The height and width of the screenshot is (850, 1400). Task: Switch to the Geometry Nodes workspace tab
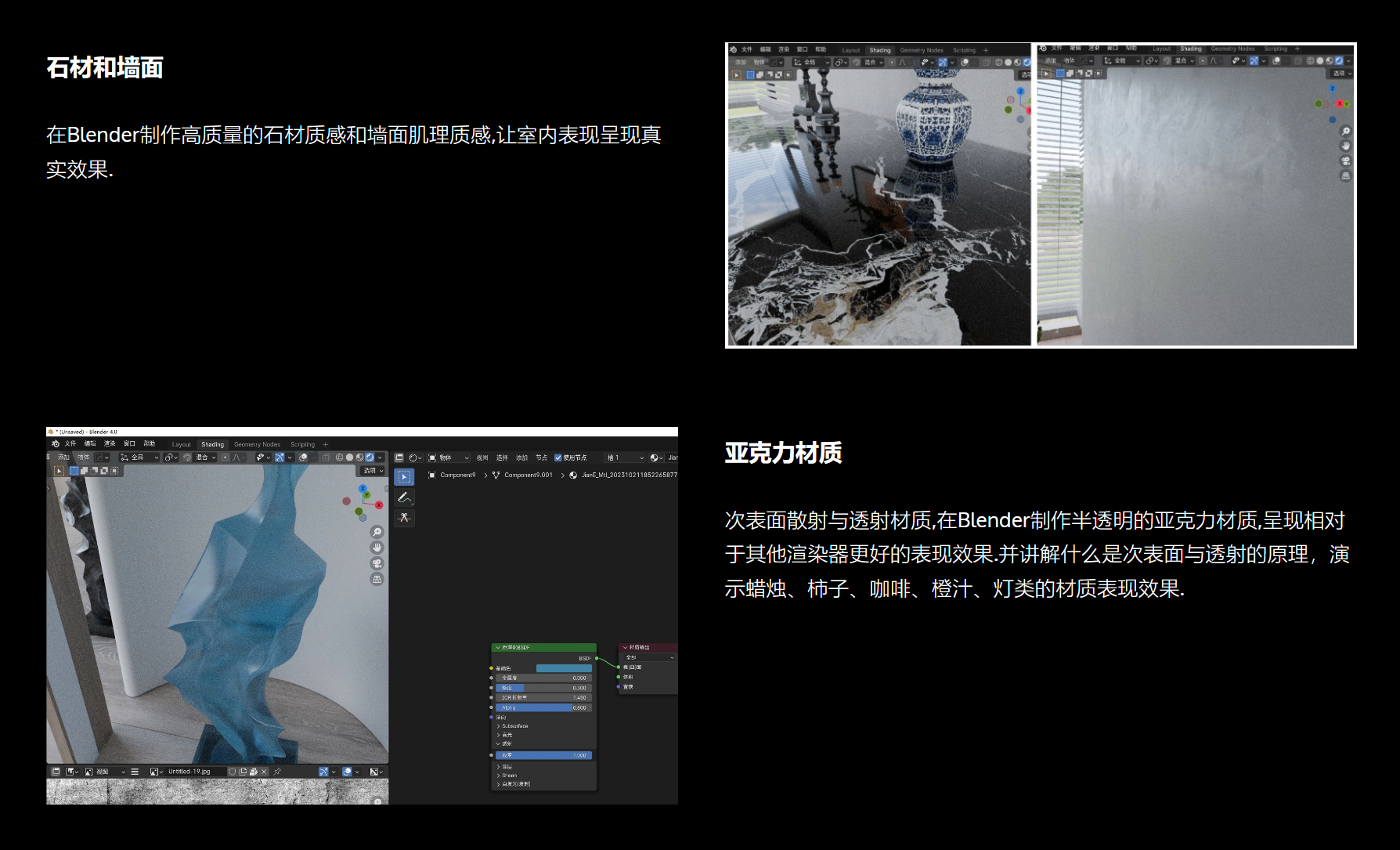[257, 444]
